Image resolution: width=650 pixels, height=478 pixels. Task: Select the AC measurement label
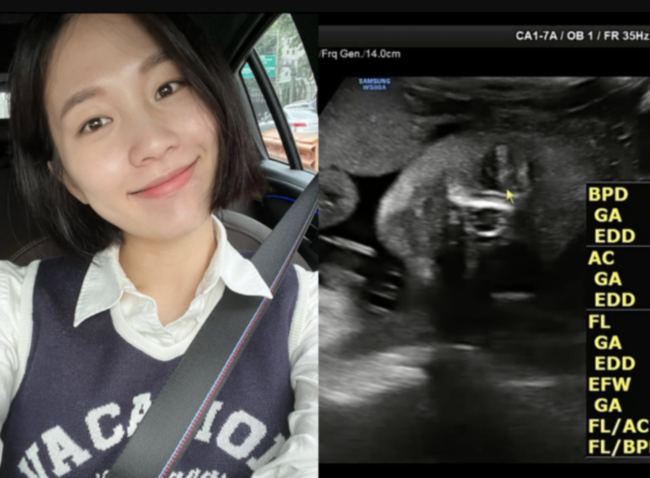pyautogui.click(x=601, y=258)
